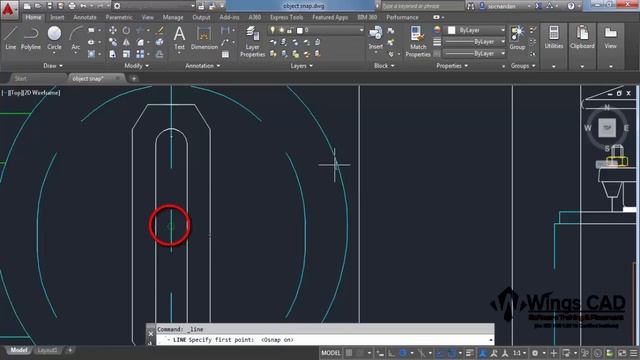The width and height of the screenshot is (640, 360).
Task: Open the Manage ribbon tab
Action: click(173, 17)
